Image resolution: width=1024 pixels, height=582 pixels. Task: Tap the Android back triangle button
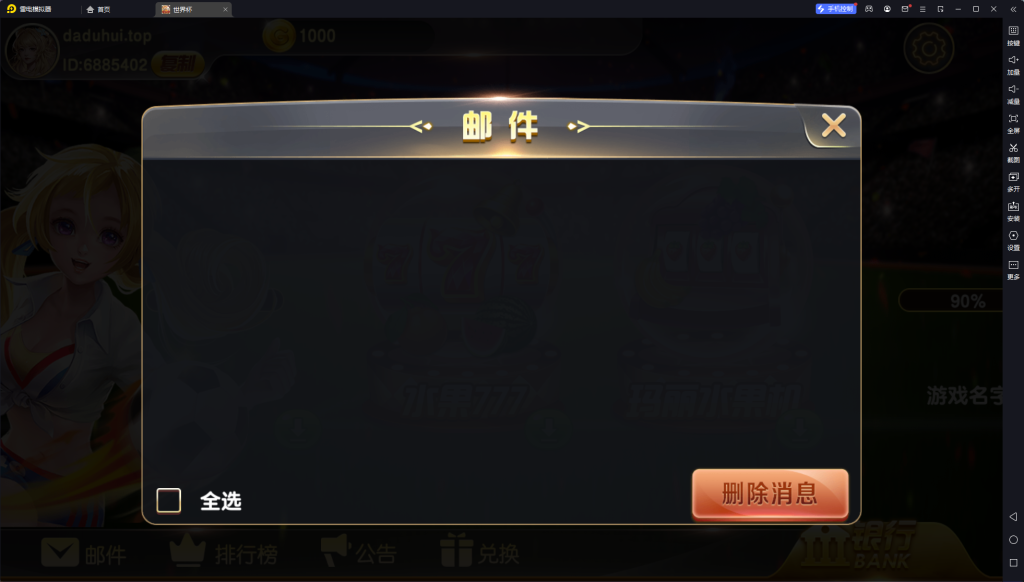coord(1013,517)
